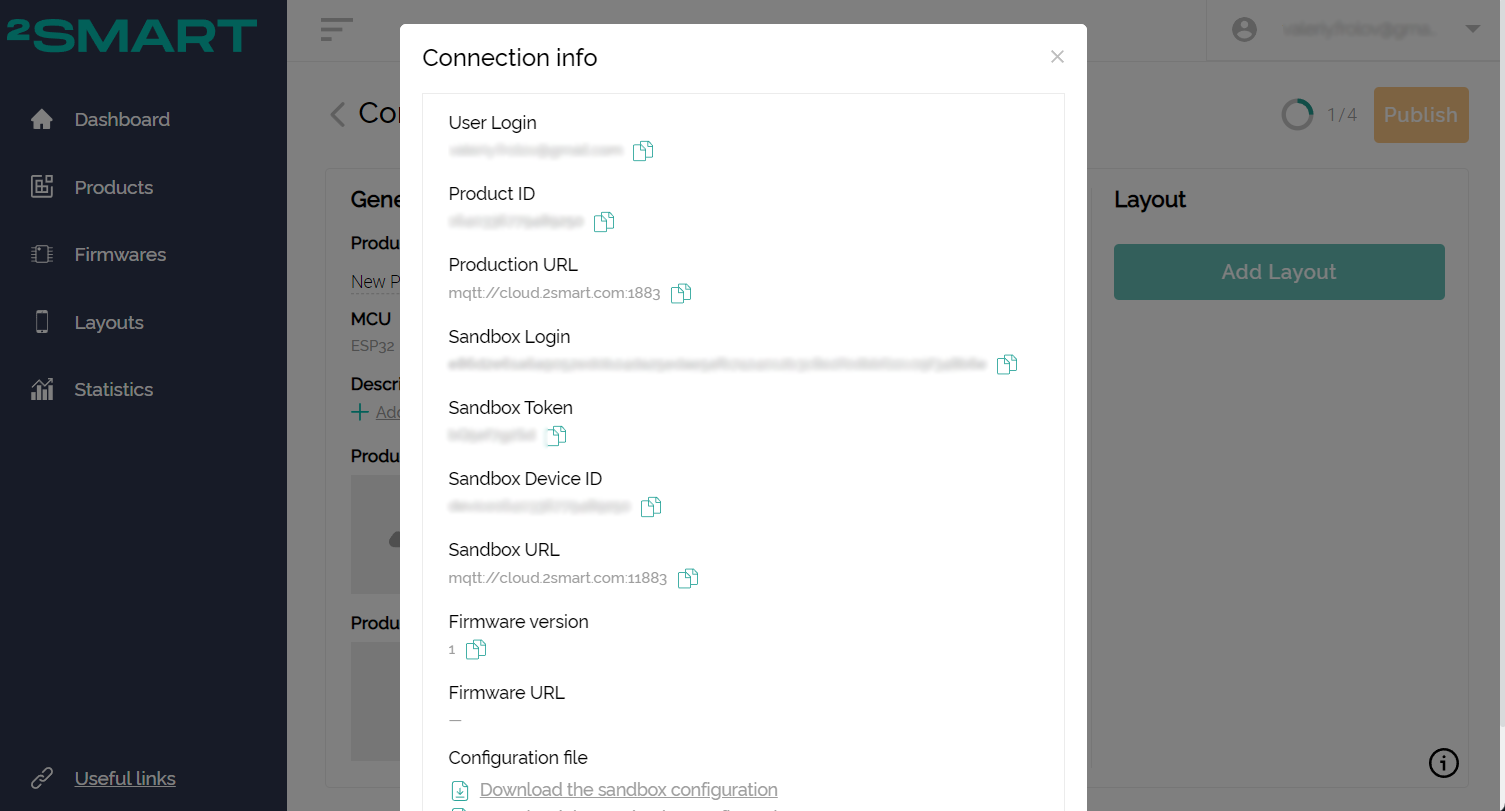Copy the Firmware version value
Screen dimensions: 1505x811
[476, 649]
